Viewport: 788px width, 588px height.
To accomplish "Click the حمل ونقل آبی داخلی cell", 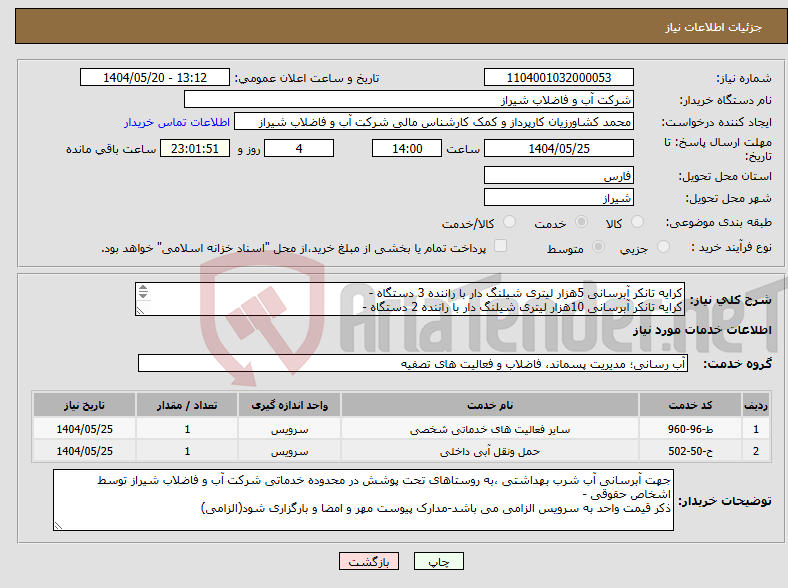I will tap(489, 451).
